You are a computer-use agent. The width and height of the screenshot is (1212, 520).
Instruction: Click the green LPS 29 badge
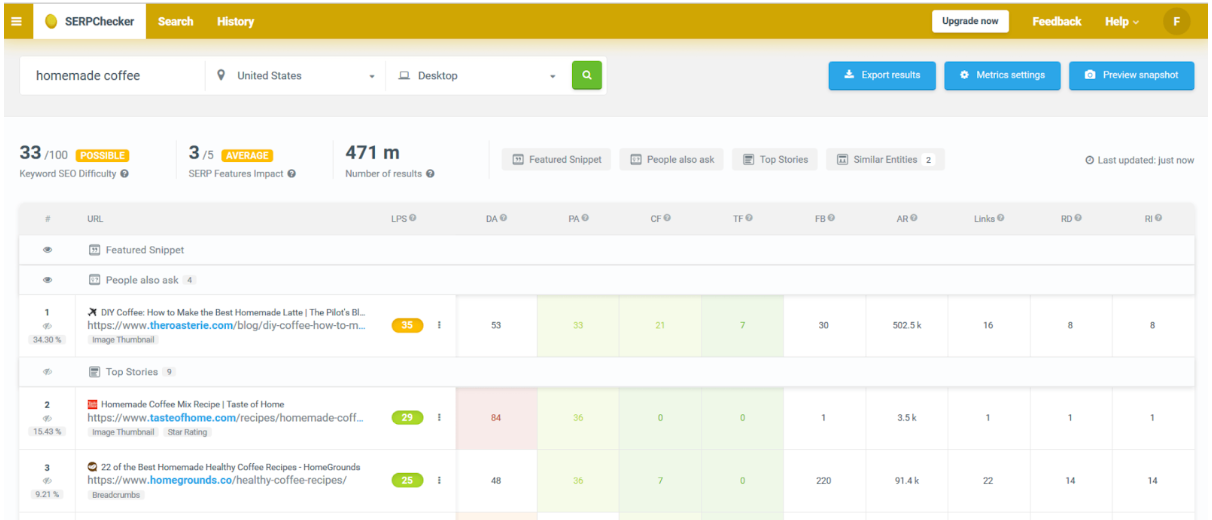(x=407, y=418)
